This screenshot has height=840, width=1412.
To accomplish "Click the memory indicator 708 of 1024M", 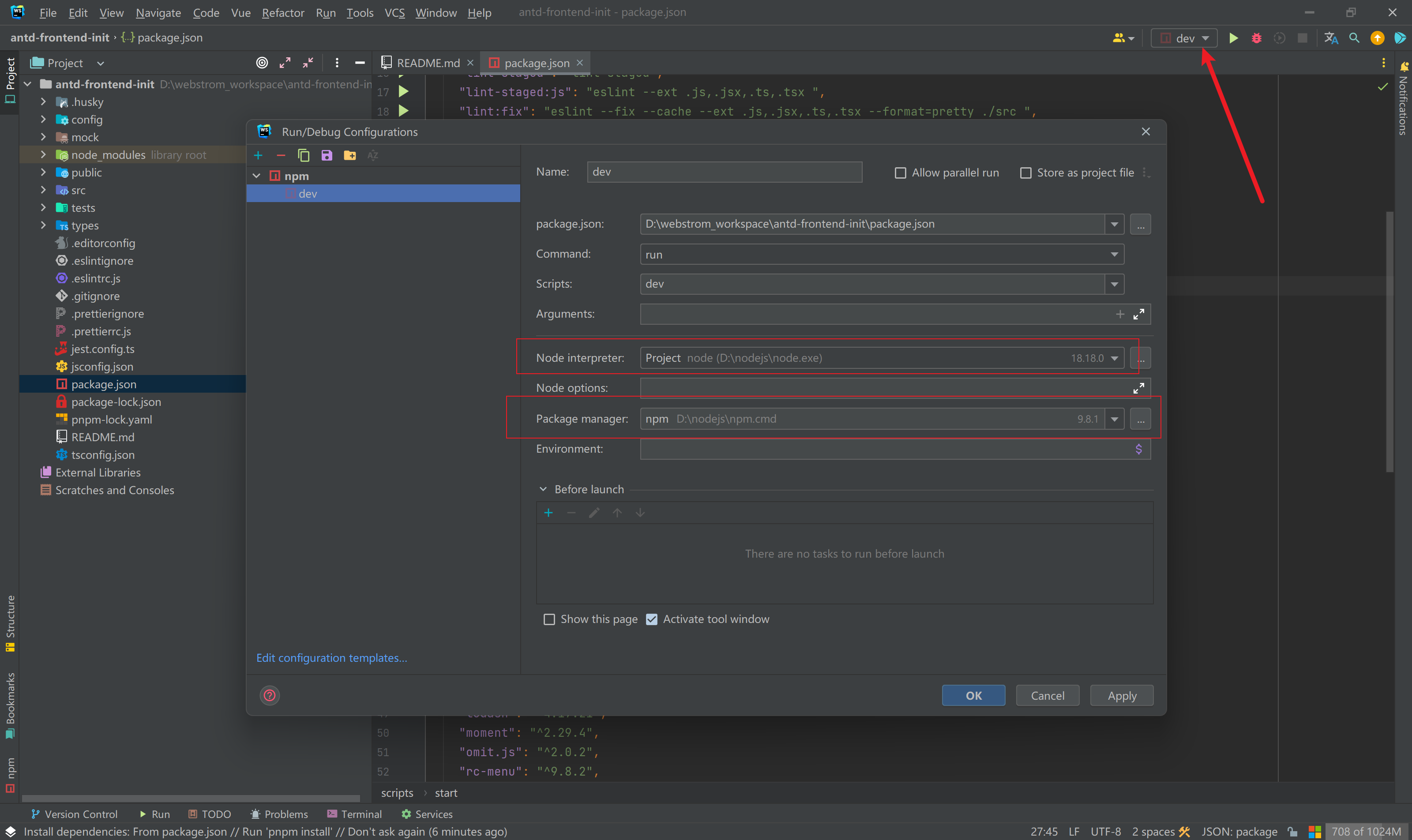I will (1366, 832).
